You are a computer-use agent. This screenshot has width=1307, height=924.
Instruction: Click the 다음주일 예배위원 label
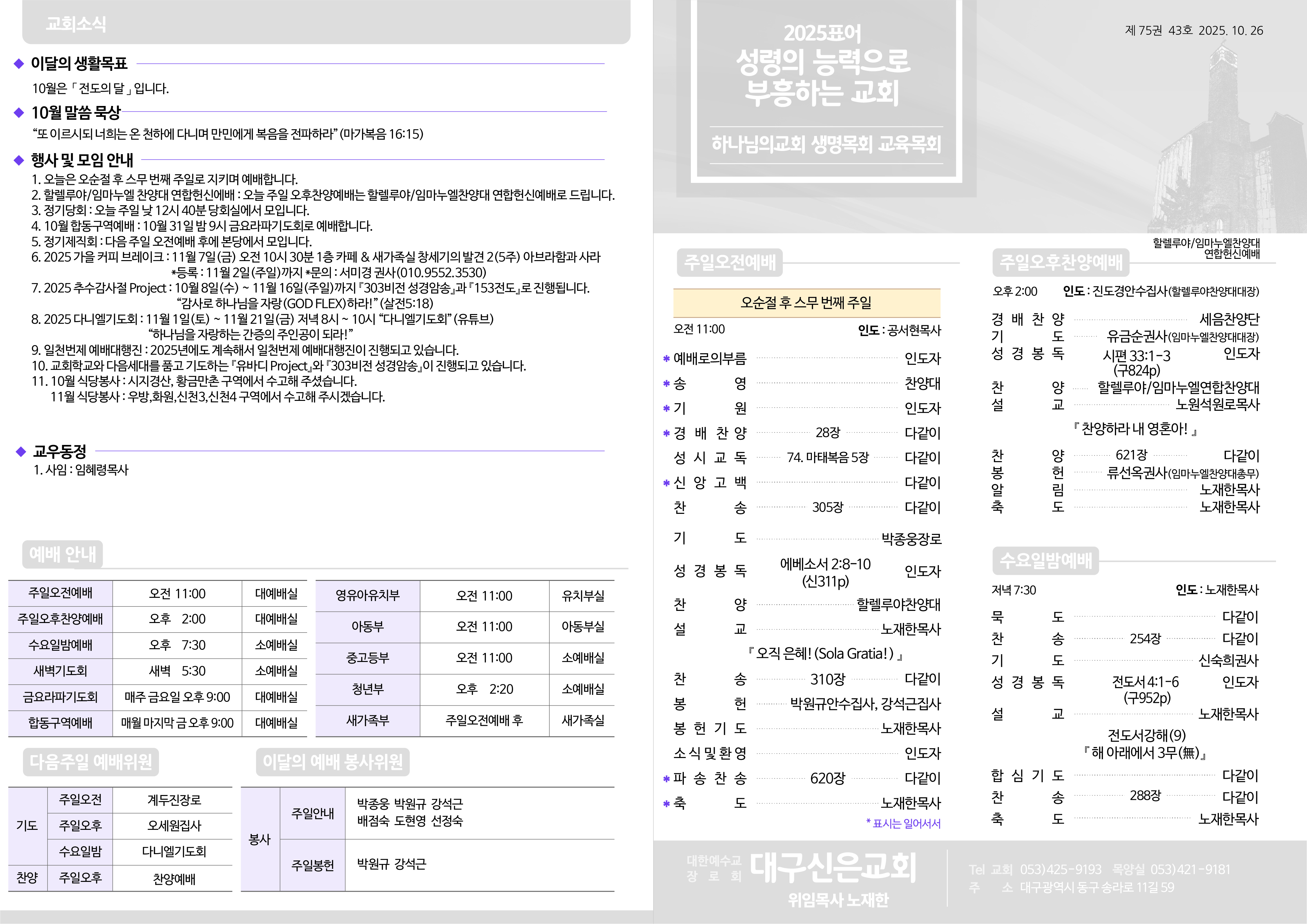(91, 762)
